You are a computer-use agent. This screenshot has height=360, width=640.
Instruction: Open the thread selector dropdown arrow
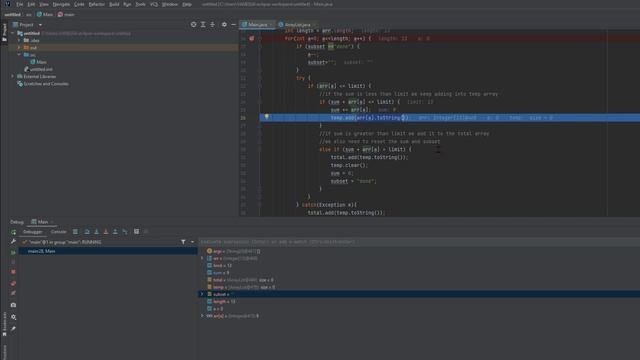[192, 242]
